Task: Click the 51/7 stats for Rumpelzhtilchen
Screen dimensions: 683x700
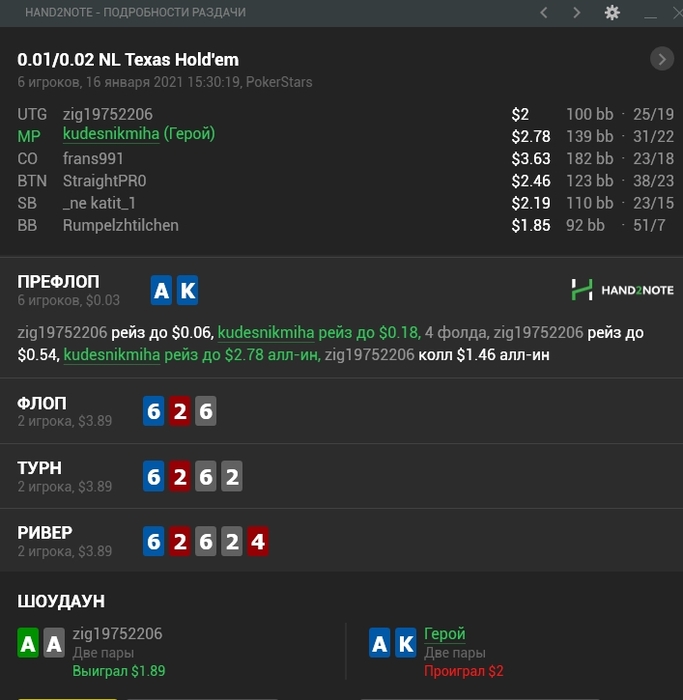Action: (649, 225)
